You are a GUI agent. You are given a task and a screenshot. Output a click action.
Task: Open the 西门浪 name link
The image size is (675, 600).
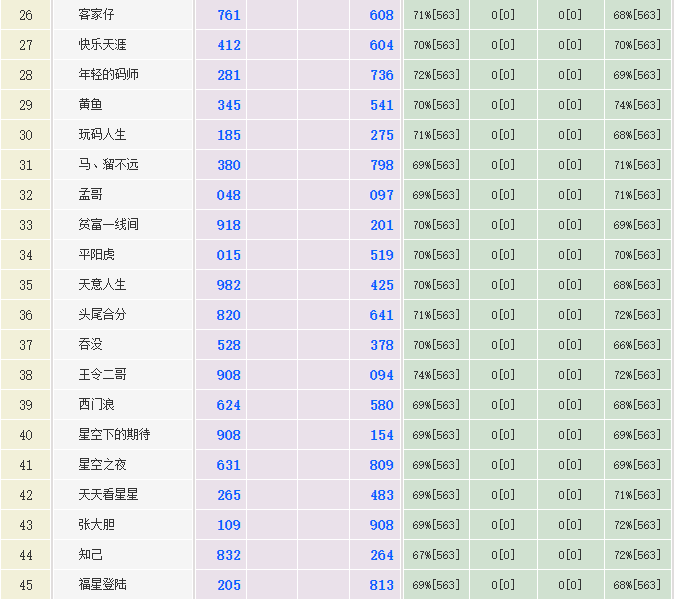96,405
